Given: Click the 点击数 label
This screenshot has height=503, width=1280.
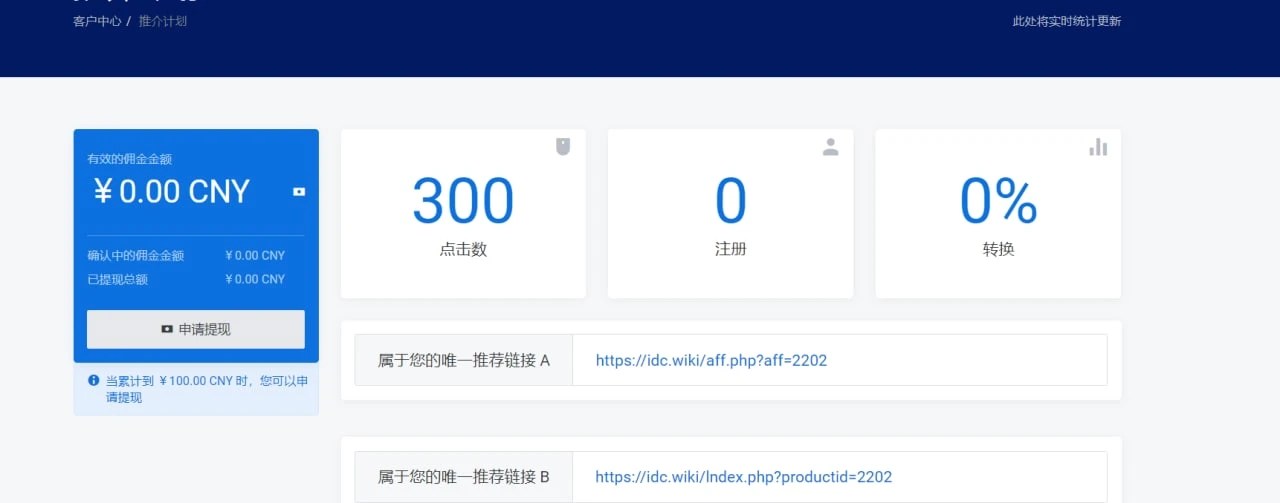Looking at the screenshot, I should (x=463, y=250).
